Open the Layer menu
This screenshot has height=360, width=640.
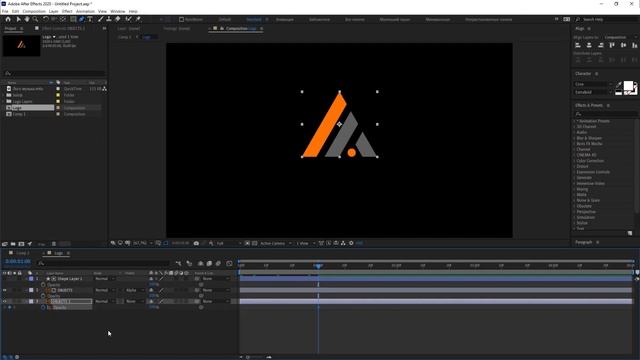tap(53, 11)
